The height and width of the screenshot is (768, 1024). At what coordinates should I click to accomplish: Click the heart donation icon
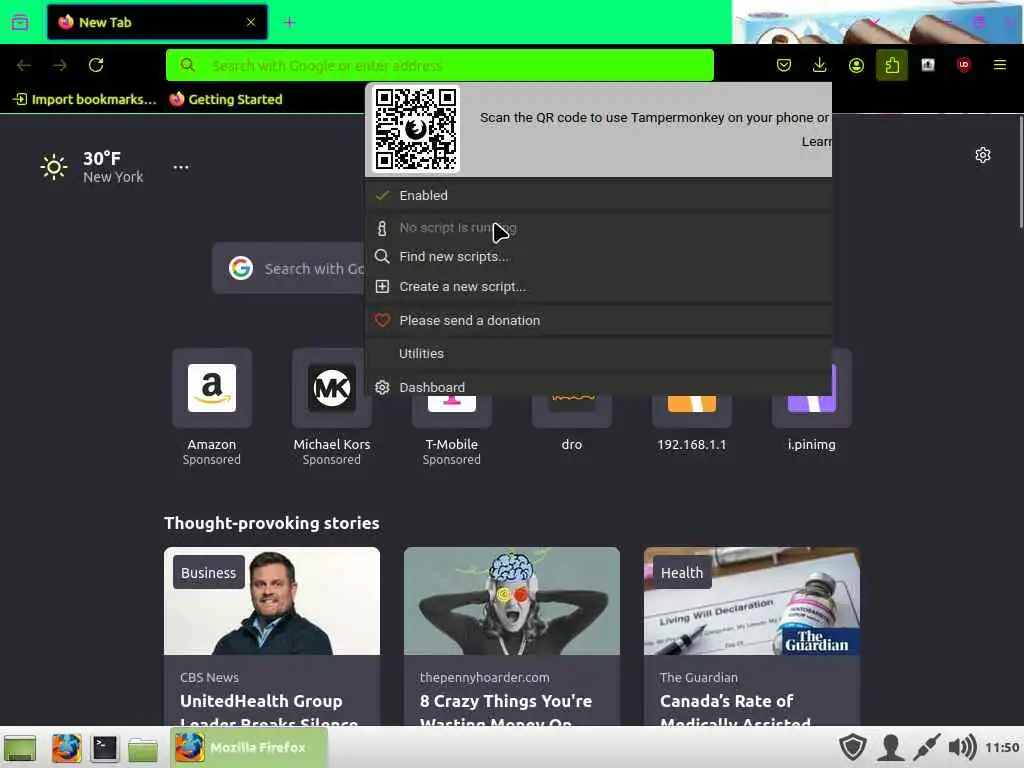[x=382, y=321]
